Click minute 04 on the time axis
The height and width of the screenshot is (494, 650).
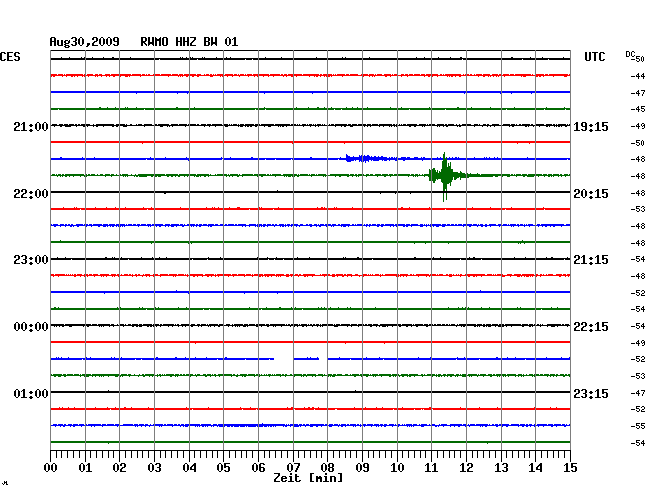pyautogui.click(x=189, y=468)
